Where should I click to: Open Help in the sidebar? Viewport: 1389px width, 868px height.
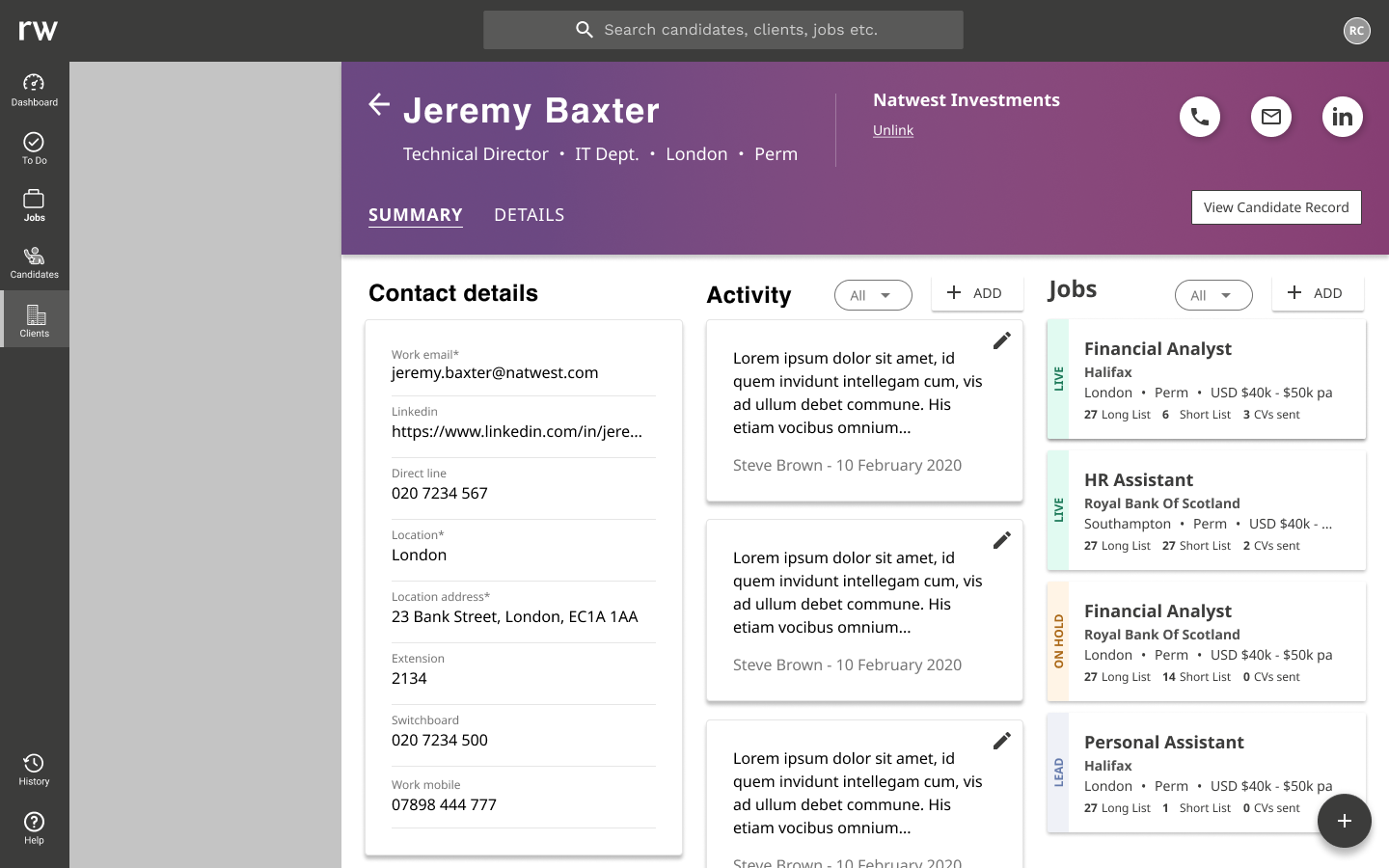pos(34,828)
